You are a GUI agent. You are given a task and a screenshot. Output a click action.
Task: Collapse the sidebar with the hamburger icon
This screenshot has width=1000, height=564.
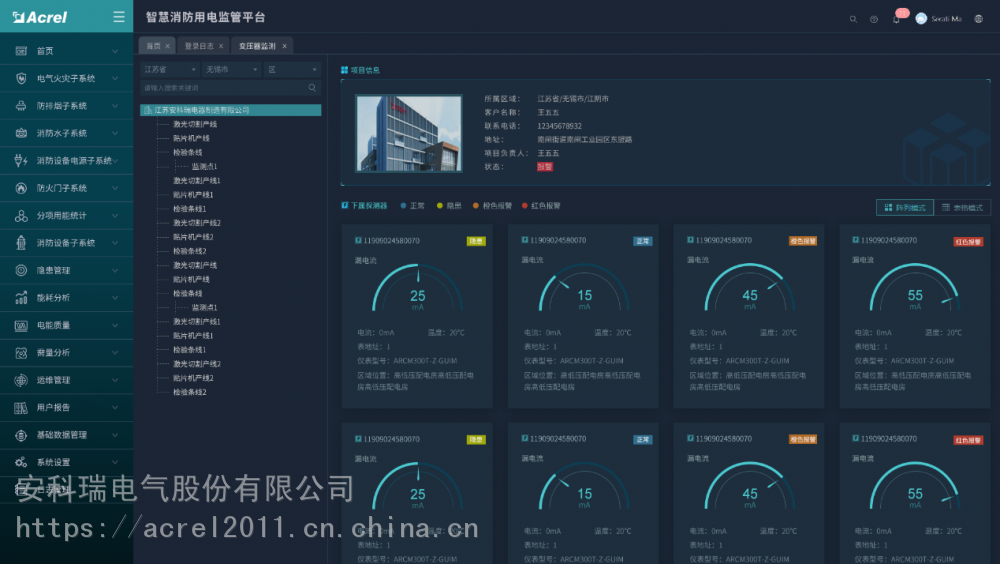click(x=119, y=17)
